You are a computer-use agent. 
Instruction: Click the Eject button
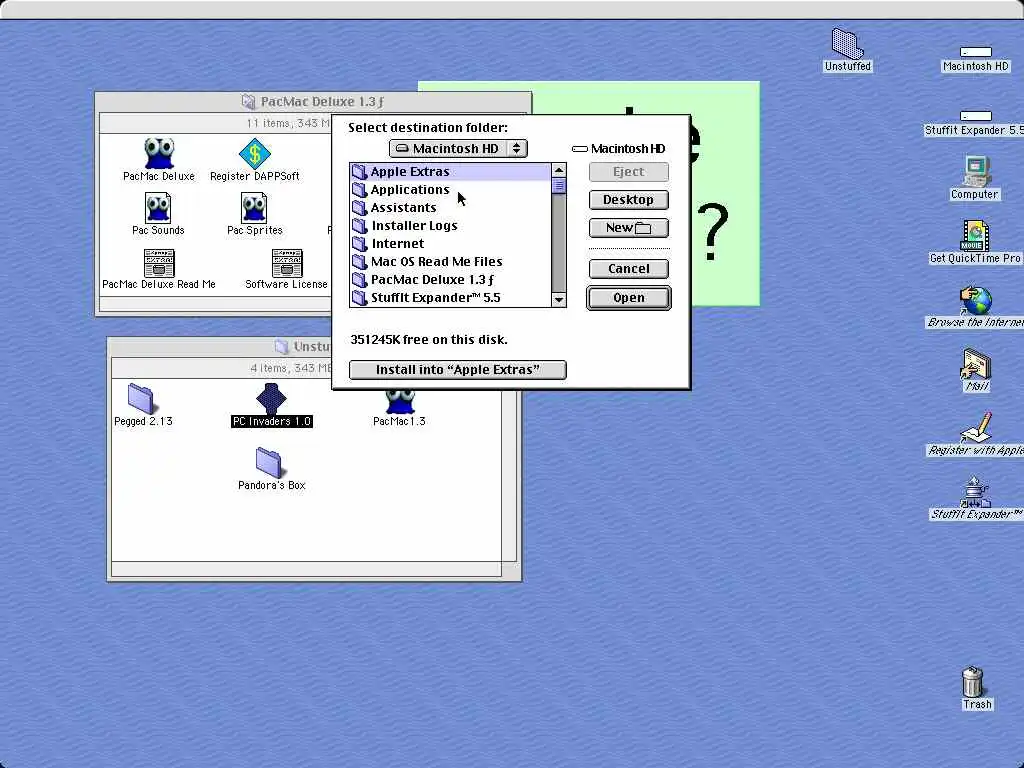tap(628, 172)
